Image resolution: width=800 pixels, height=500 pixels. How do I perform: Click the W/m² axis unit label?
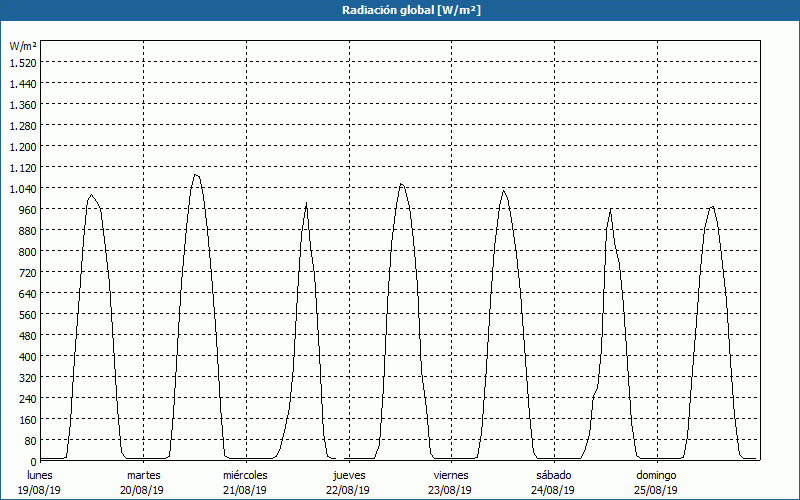[23, 46]
